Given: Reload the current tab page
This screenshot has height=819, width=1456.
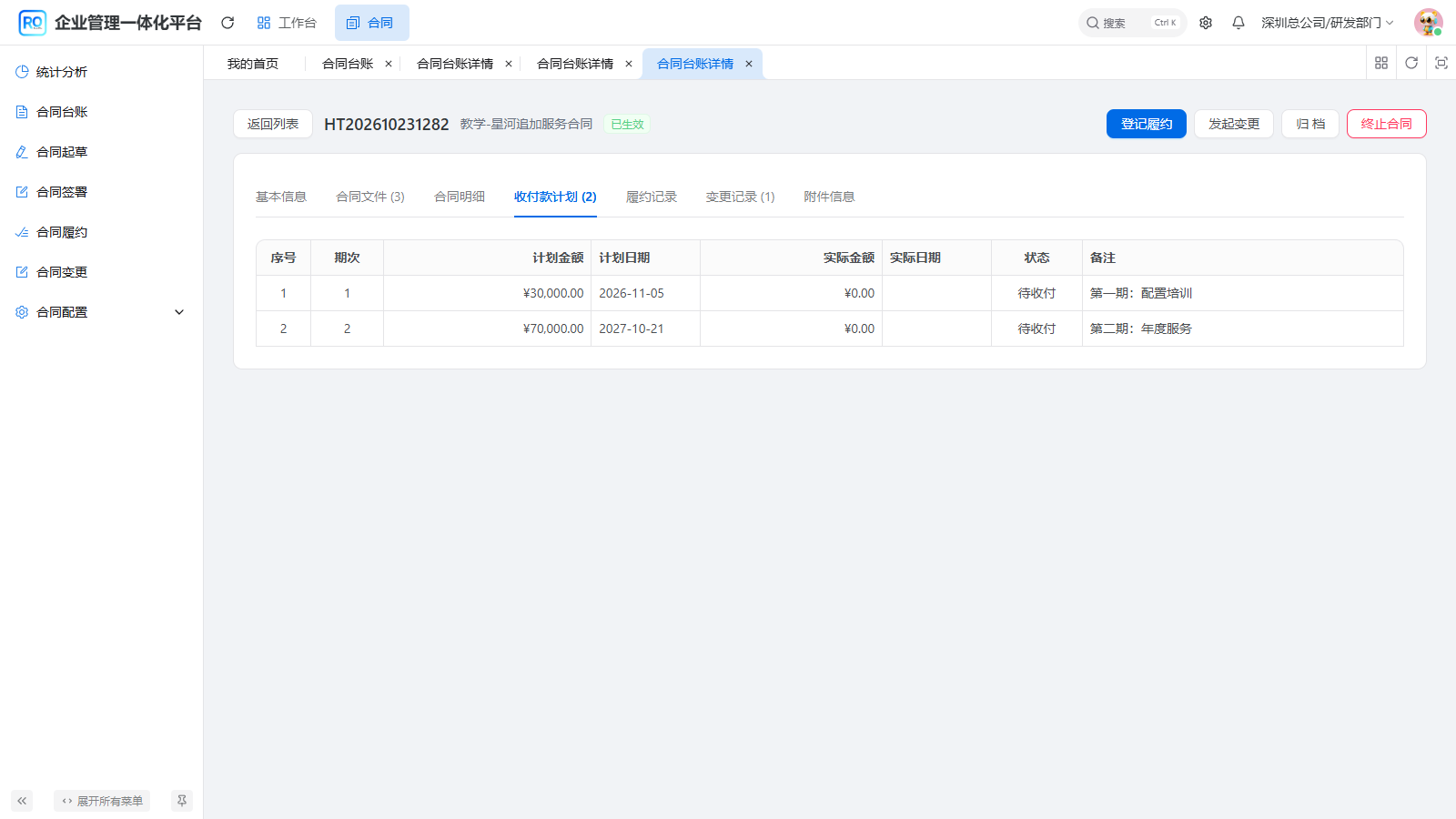Looking at the screenshot, I should point(1411,63).
